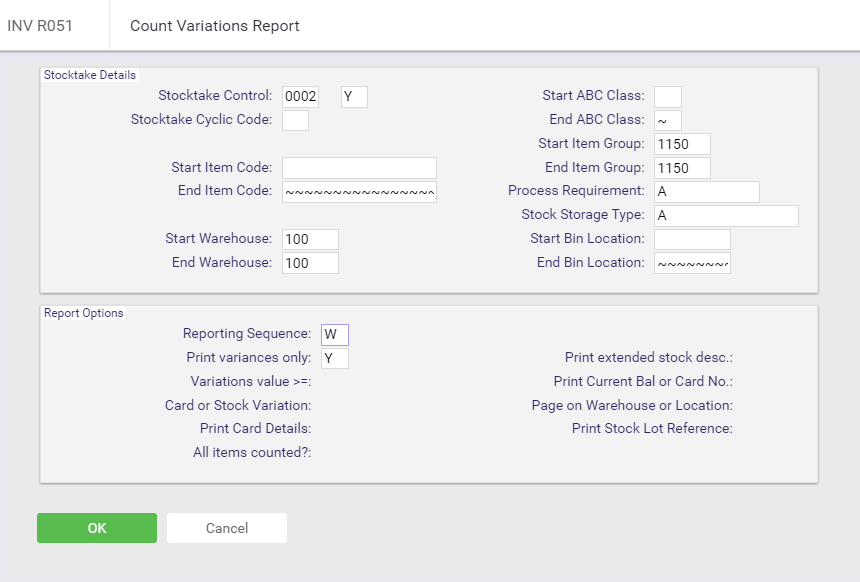860x582 pixels.
Task: Select the End Item Code field
Action: [x=359, y=192]
